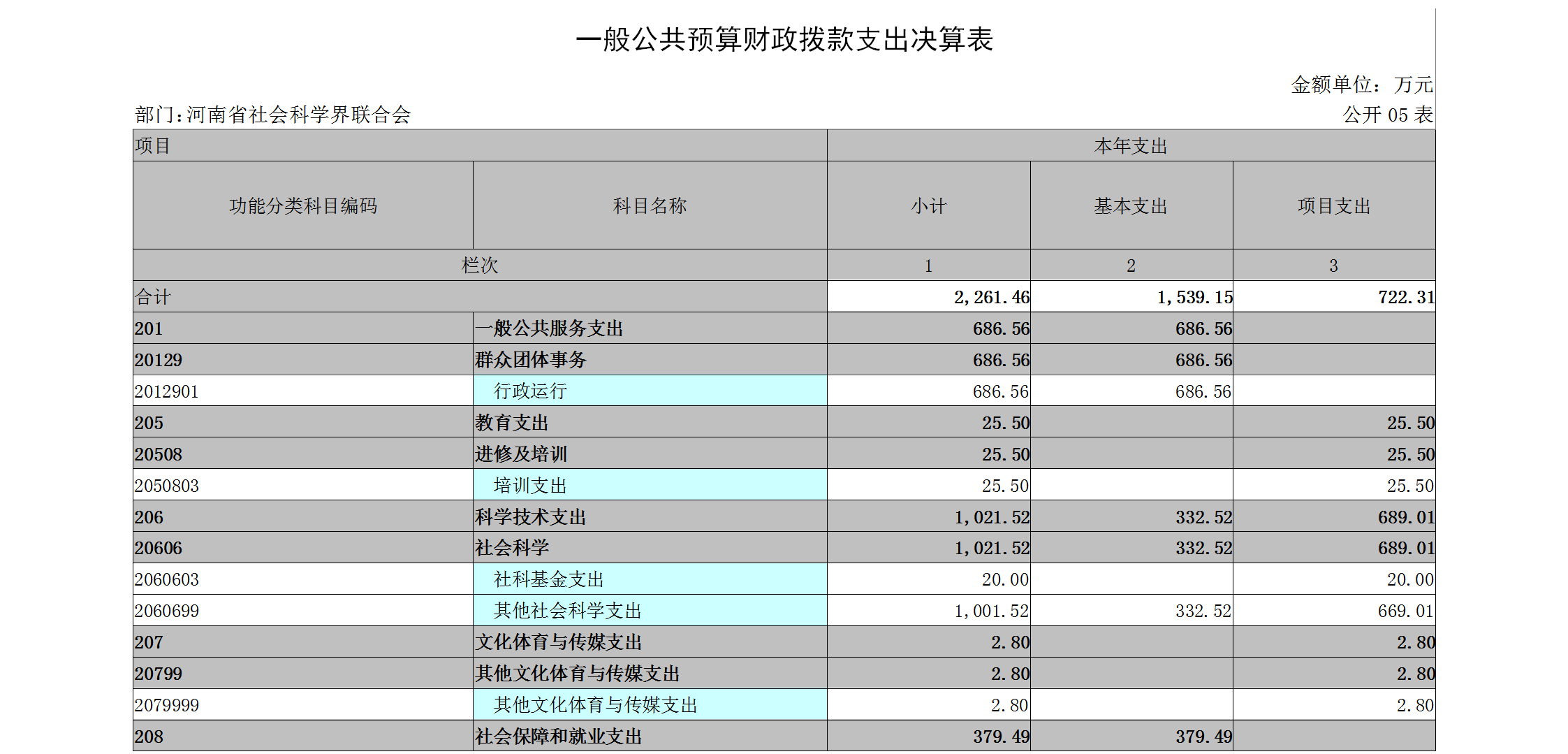Image resolution: width=1568 pixels, height=754 pixels.
Task: Select the 基本支出 column header
Action: pos(1131,205)
